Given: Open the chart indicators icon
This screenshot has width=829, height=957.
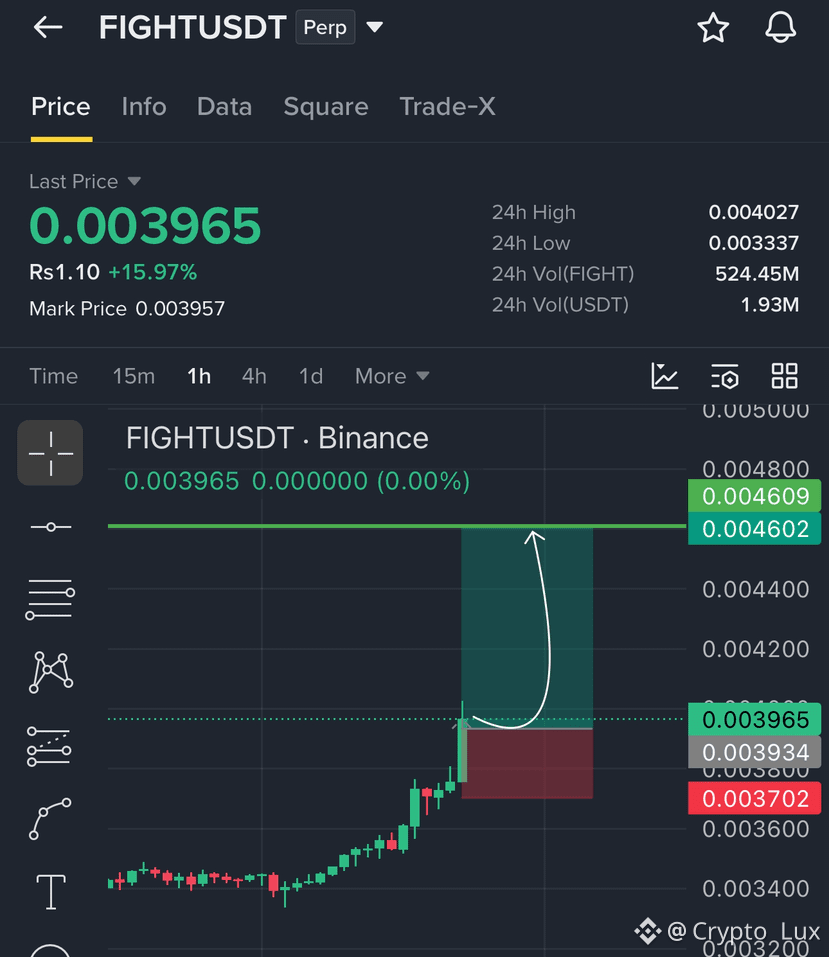Looking at the screenshot, I should (665, 375).
